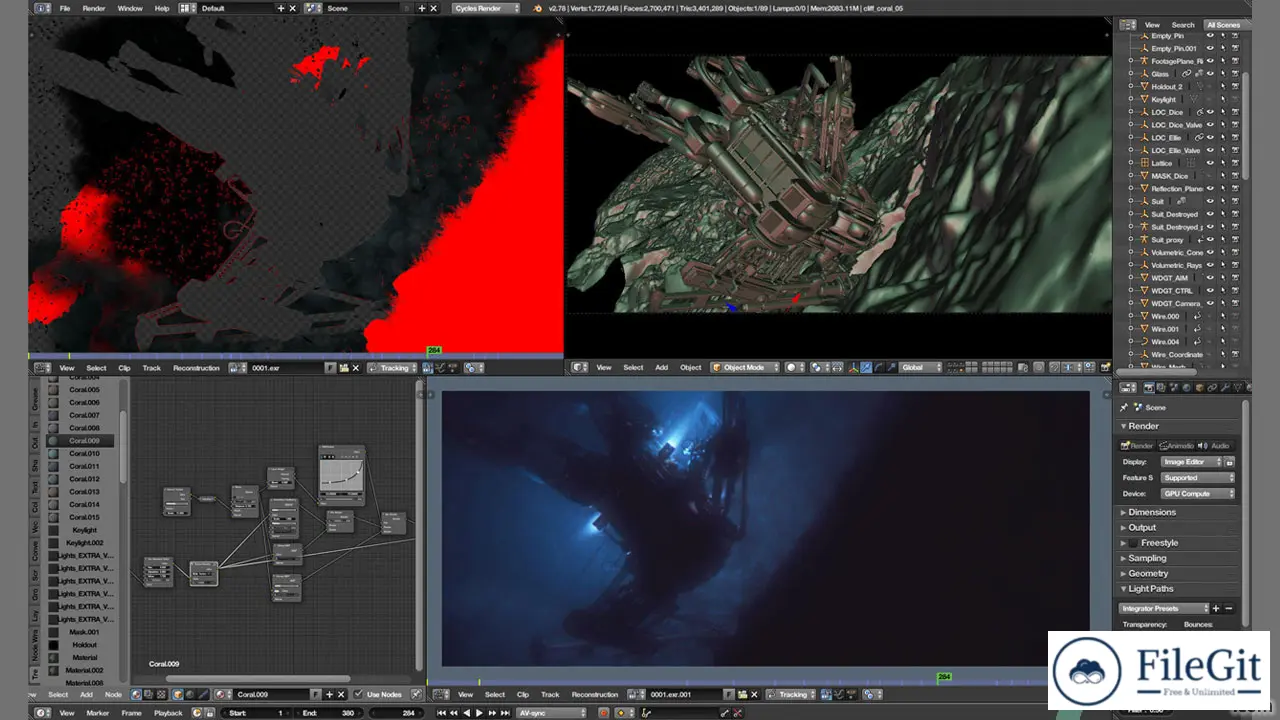Collapse the Light Paths panel
1280x720 pixels.
point(1151,589)
